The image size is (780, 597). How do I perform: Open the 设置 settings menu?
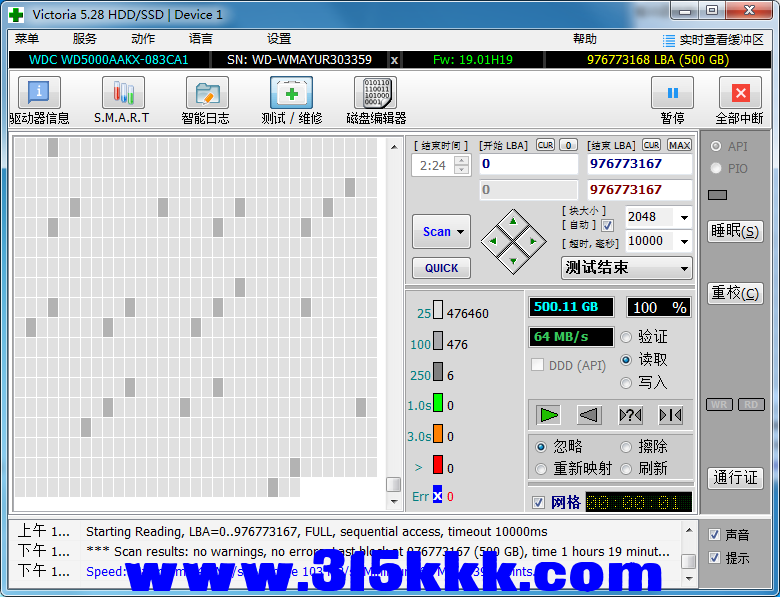279,39
